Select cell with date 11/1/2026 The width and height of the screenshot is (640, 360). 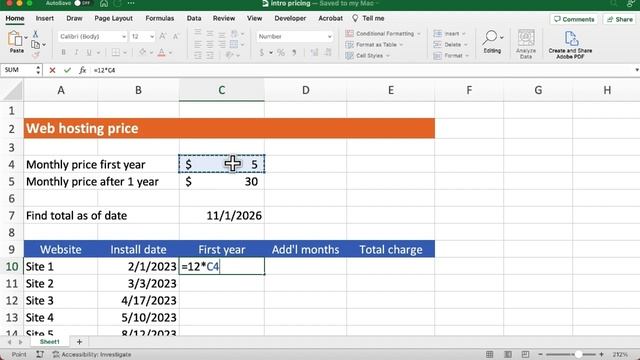pos(222,216)
